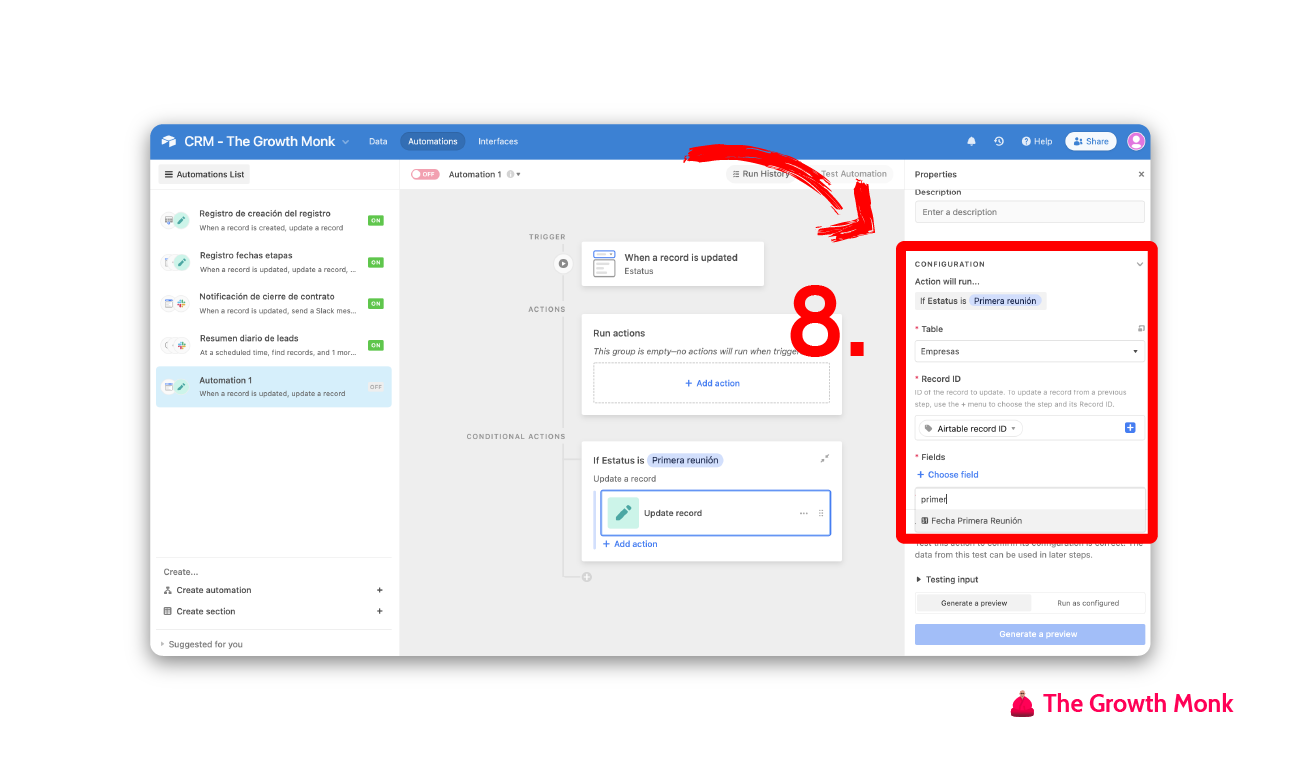Open Resumen diario de leads automation
Viewport: 1301px width, 781px height.
[x=273, y=345]
